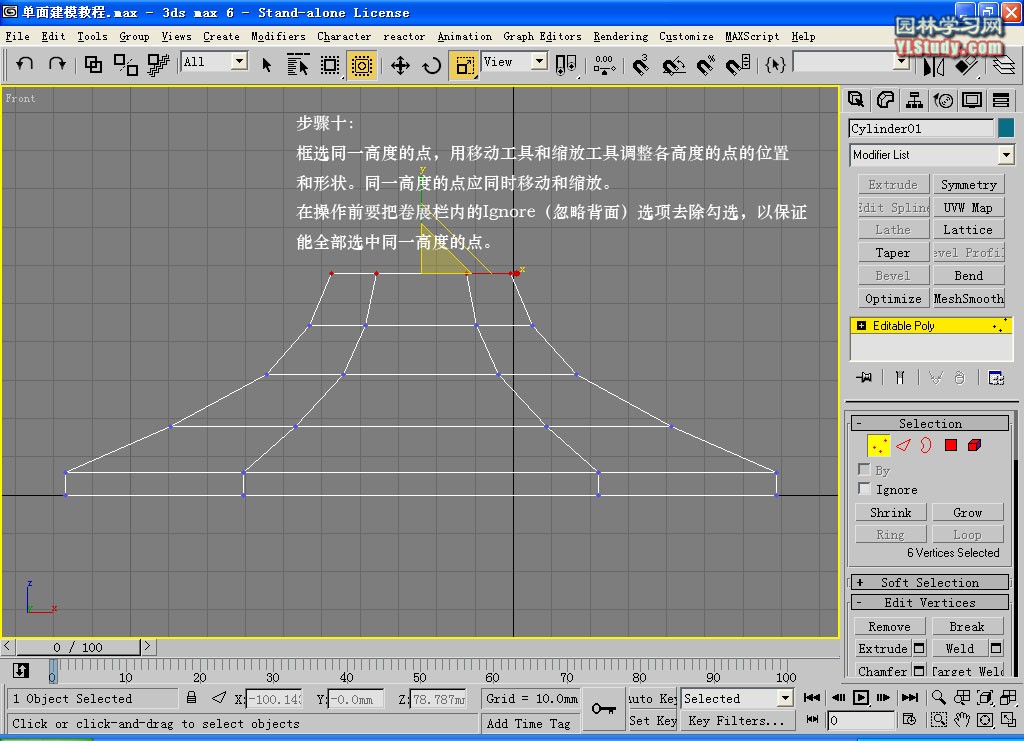Expand the Soft Selection rollout
Viewport: 1024px width, 741px height.
930,582
